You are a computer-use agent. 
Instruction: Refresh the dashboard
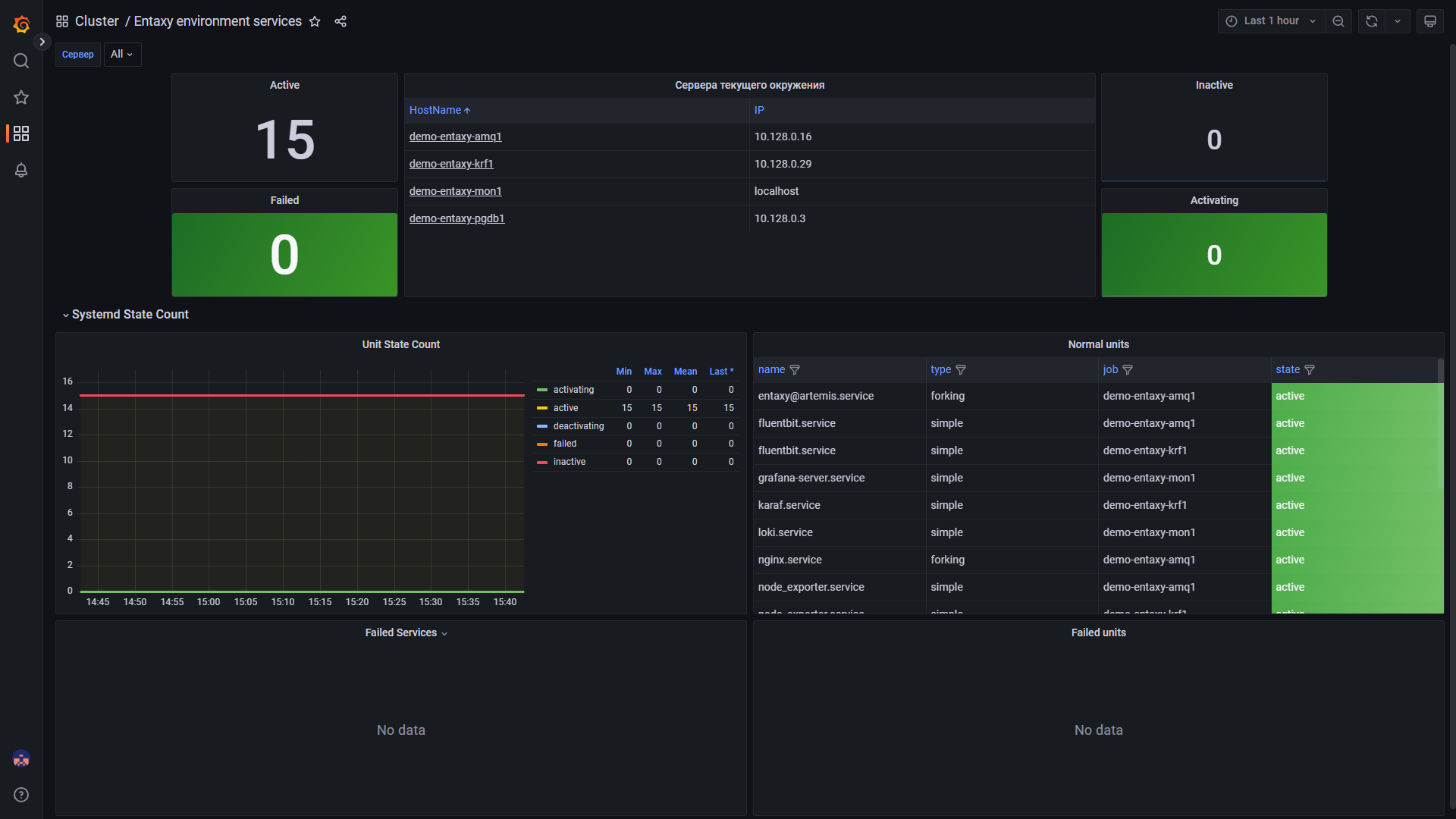(1372, 21)
